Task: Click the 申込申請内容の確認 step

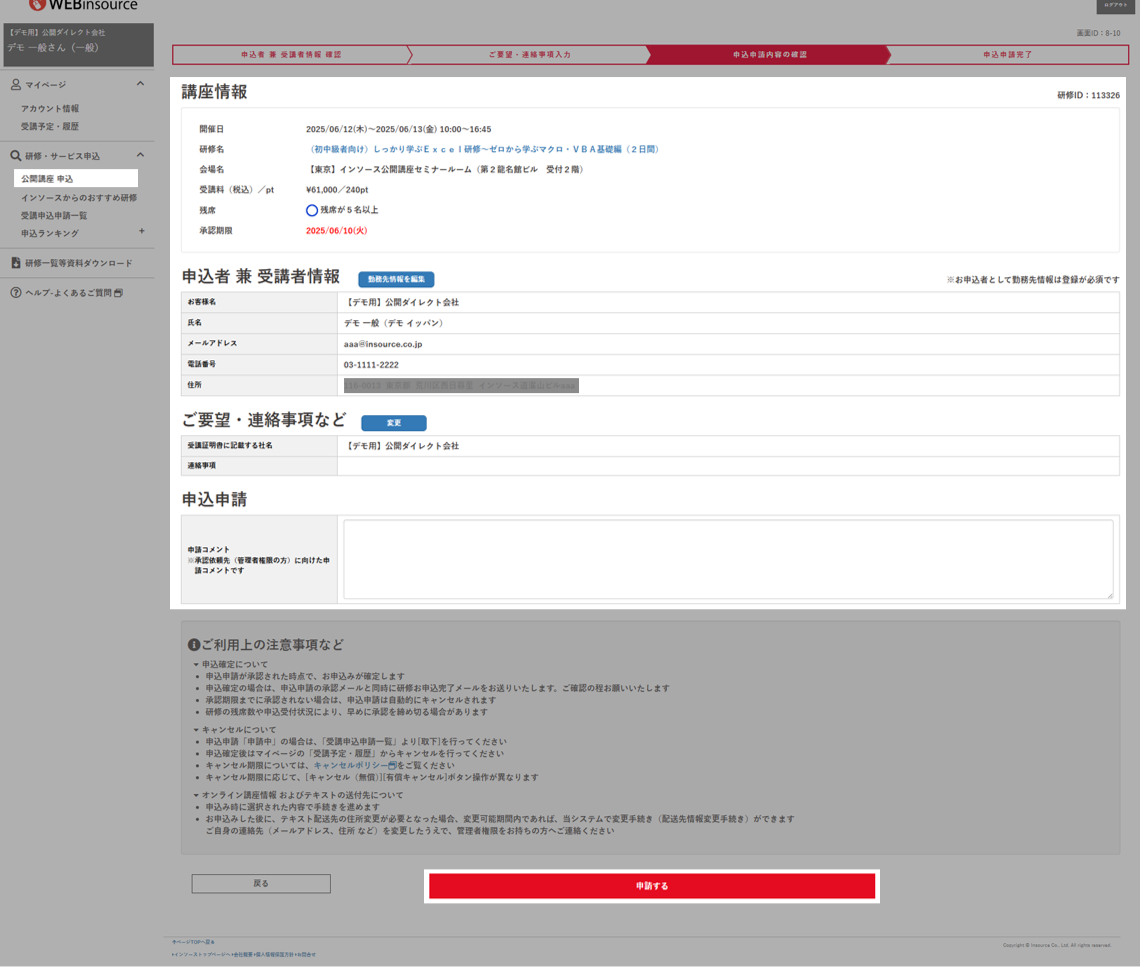Action: [769, 55]
